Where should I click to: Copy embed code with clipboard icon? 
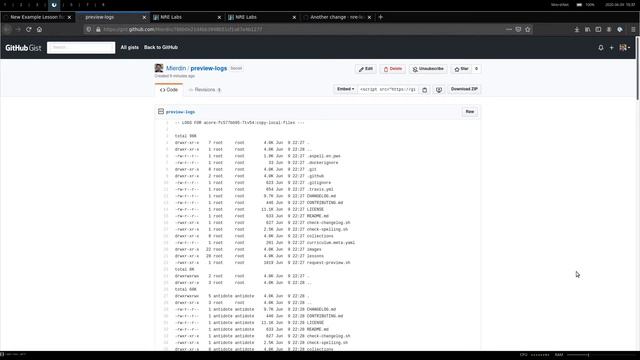pyautogui.click(x=424, y=89)
